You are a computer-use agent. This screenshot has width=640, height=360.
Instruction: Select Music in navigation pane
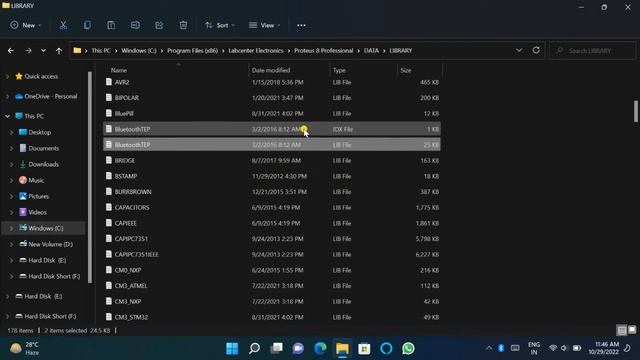pos(36,180)
